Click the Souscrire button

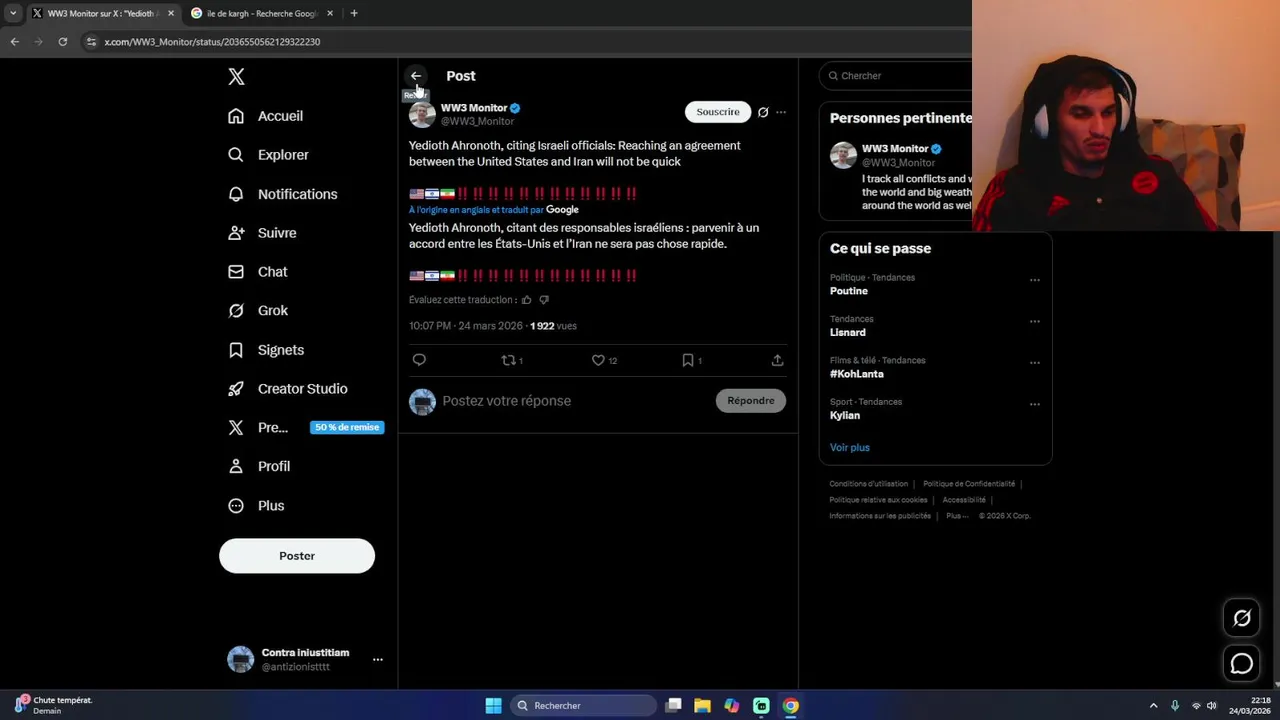[x=718, y=112]
